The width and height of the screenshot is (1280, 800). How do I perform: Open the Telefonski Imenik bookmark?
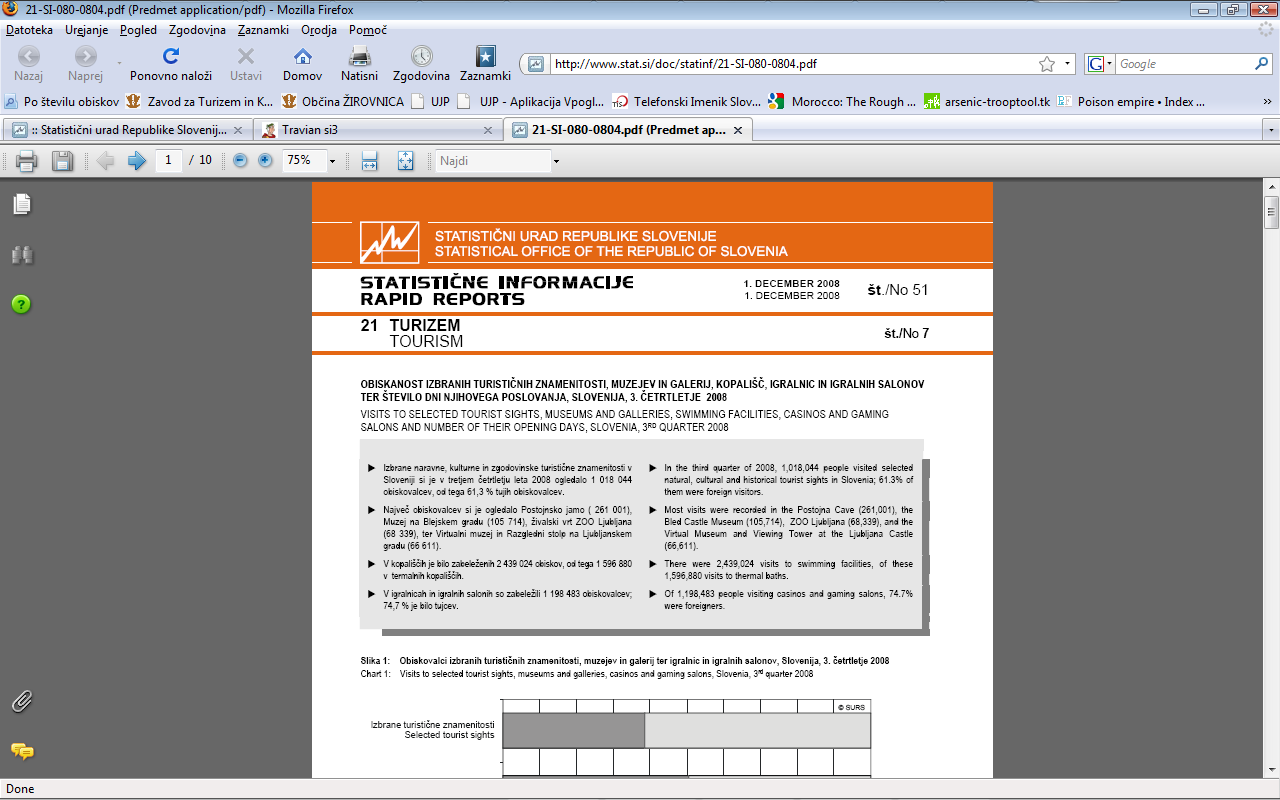(x=687, y=102)
